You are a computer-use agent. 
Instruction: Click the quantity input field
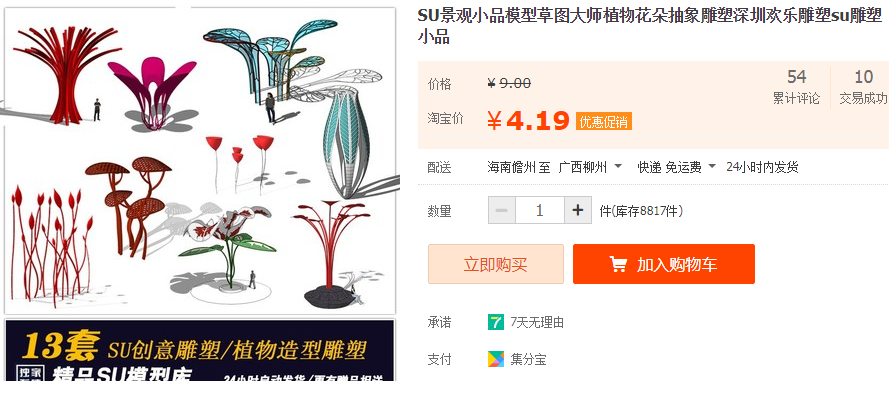(x=540, y=210)
